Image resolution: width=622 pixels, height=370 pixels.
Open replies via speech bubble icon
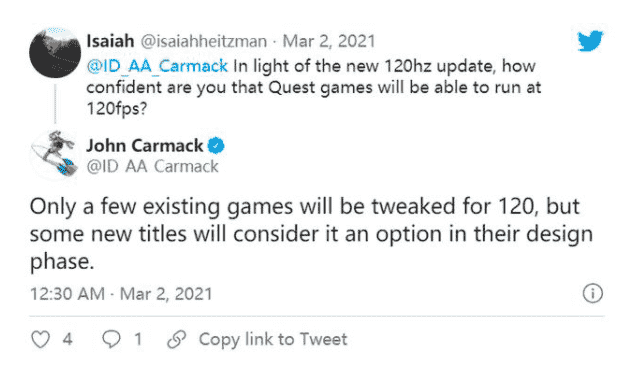(111, 339)
